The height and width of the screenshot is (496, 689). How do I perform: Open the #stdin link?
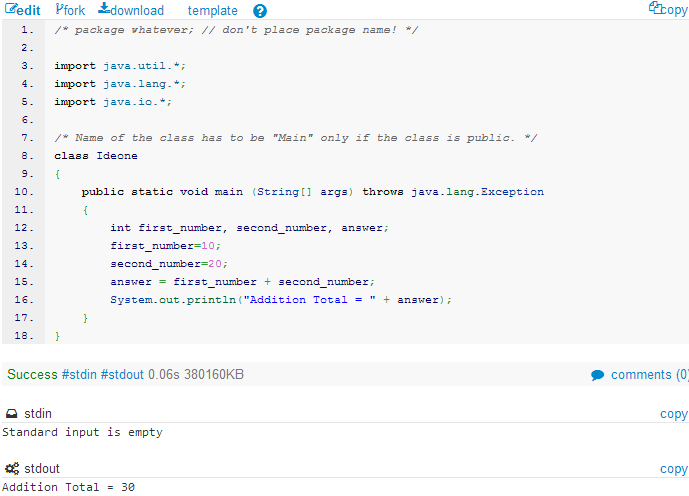(79, 374)
